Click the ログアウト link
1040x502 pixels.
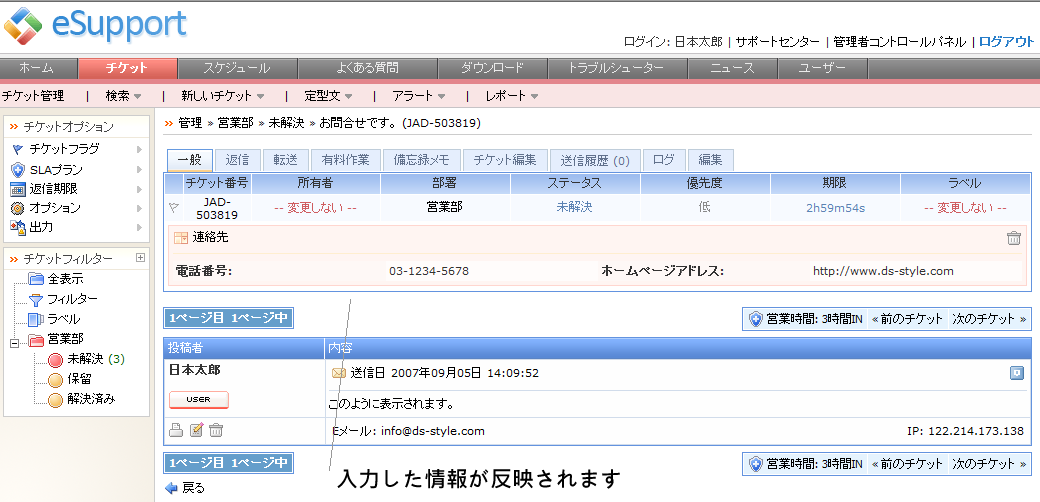click(x=1007, y=42)
